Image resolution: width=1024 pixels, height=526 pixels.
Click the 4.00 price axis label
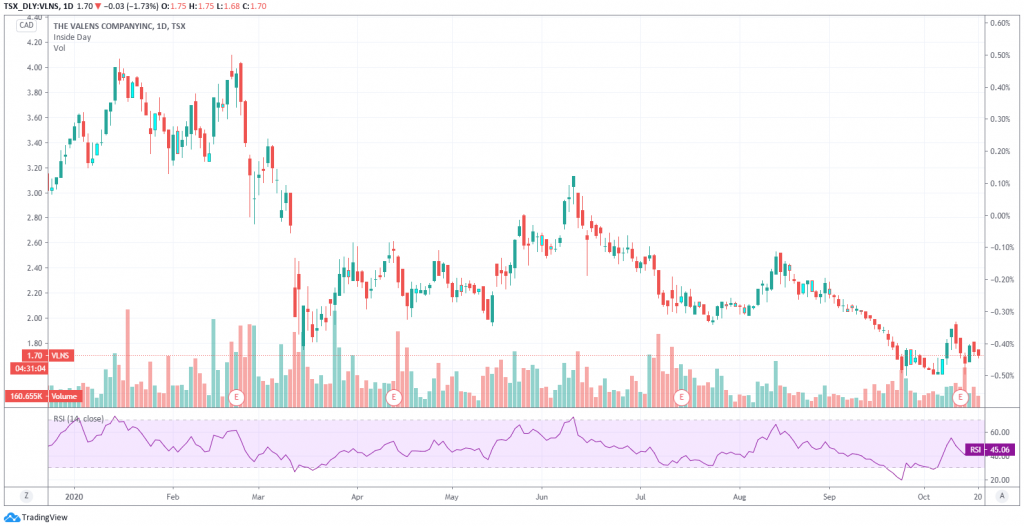coord(33,67)
